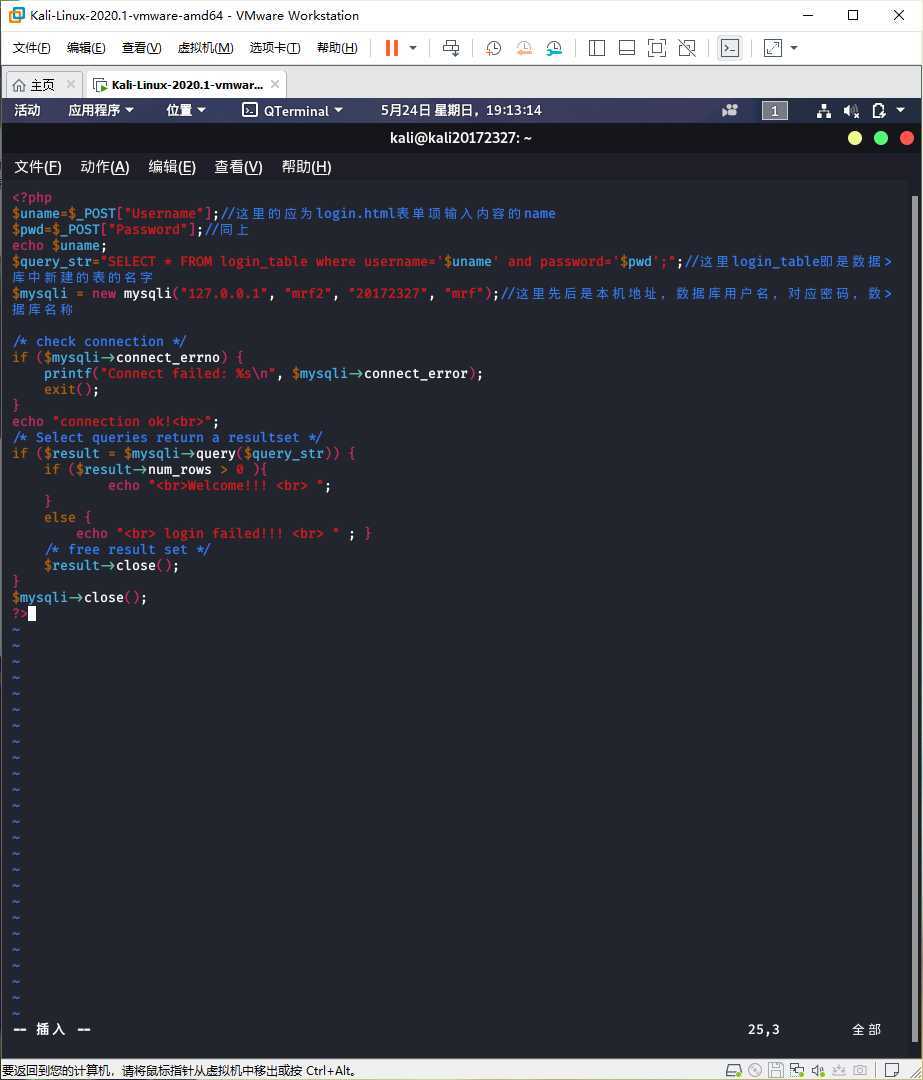Click the message log note icon
This screenshot has height=1080, width=923.
click(x=892, y=1070)
